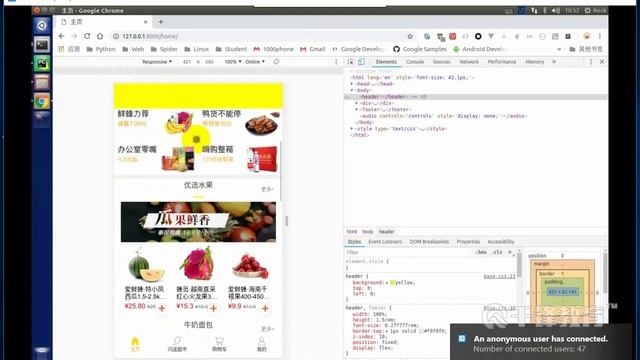The image size is (640, 360).
Task: Open the DOM Breakpoints pane tab
Action: [x=429, y=242]
